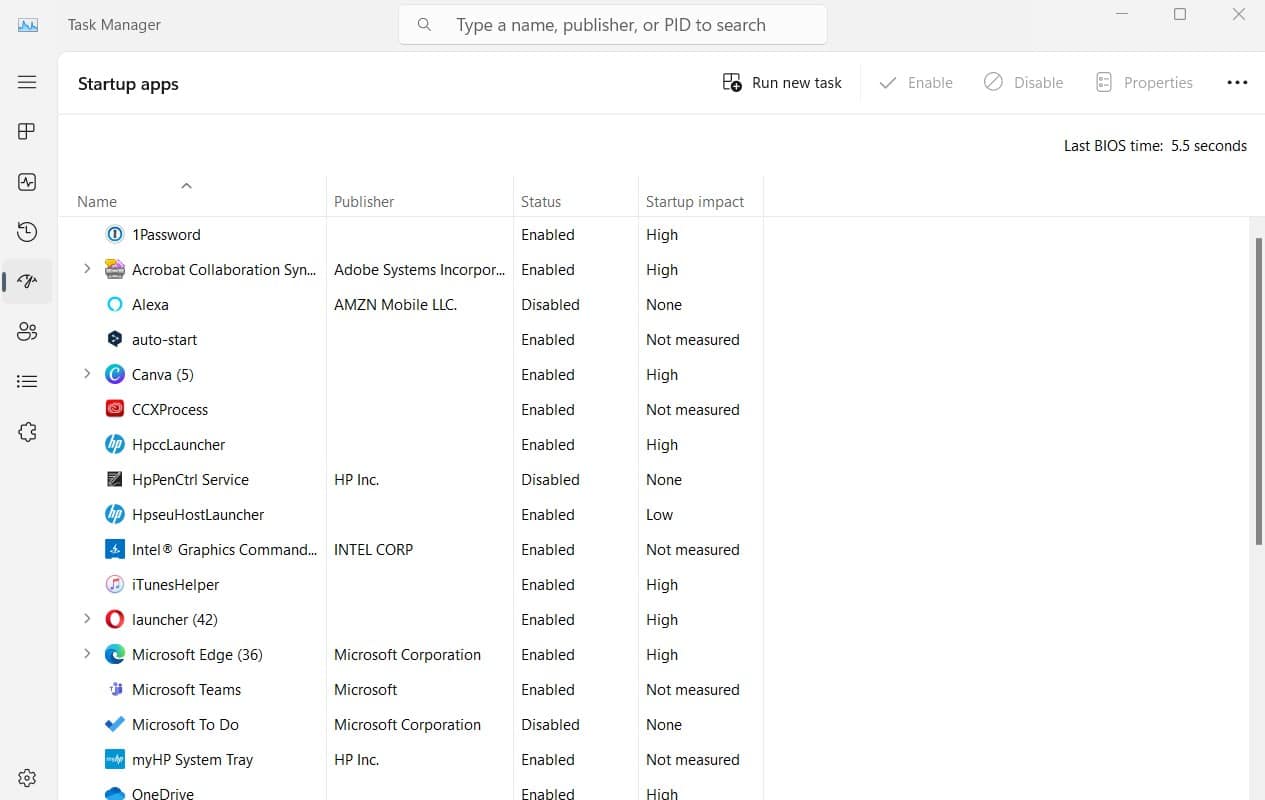Open Task Manager settings gear
The height and width of the screenshot is (800, 1265).
[27, 778]
